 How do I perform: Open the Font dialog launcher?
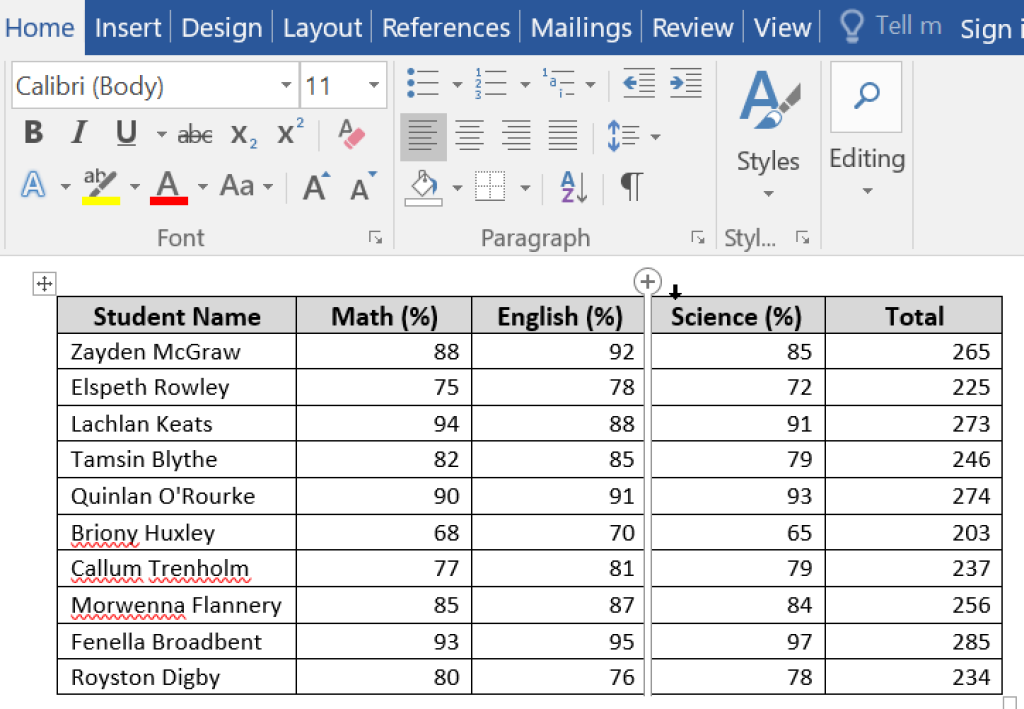click(375, 238)
